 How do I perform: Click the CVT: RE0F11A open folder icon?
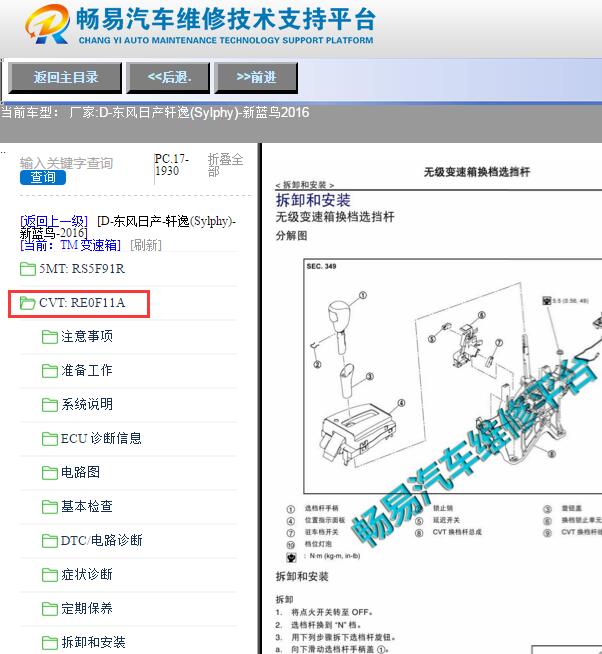pos(28,303)
